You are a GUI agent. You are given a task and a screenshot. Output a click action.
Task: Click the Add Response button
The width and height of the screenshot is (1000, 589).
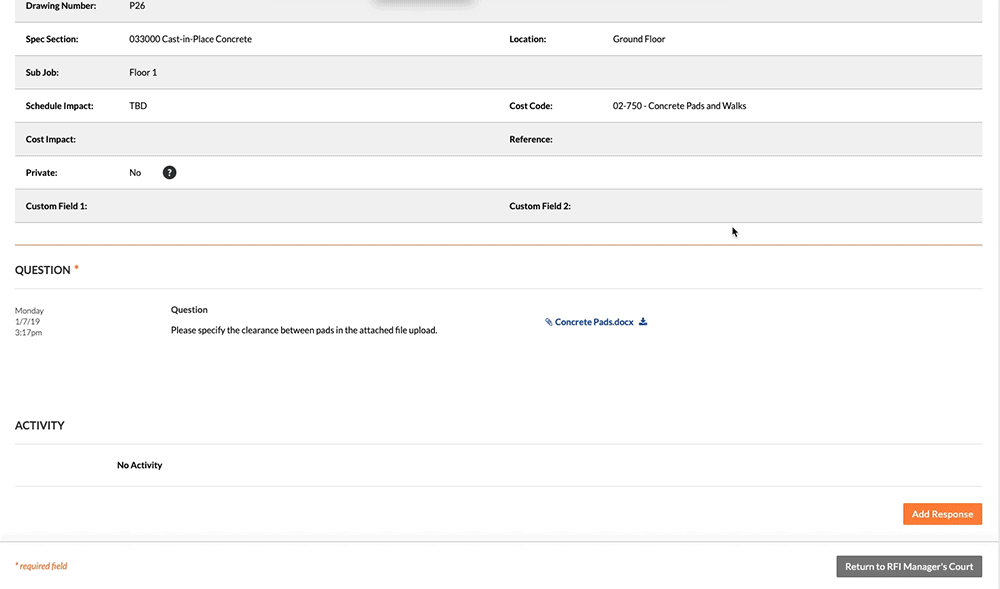(x=941, y=514)
